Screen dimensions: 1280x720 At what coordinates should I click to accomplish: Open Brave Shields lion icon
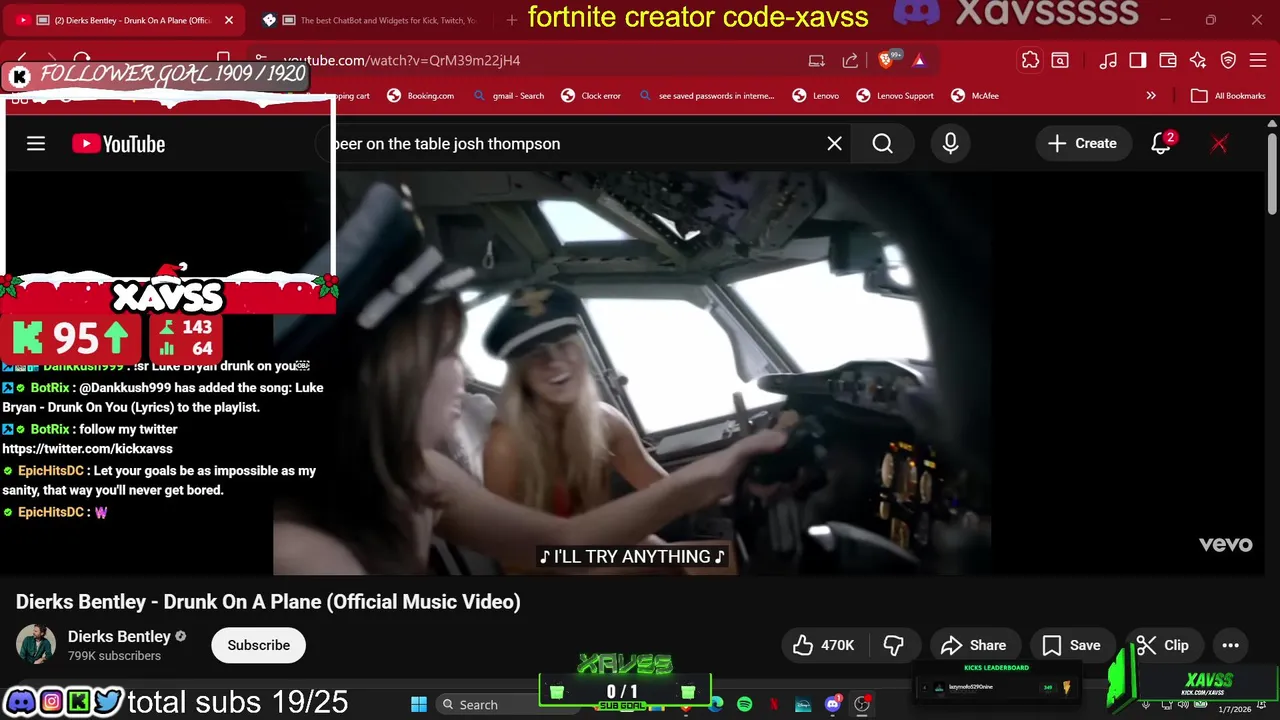887,60
